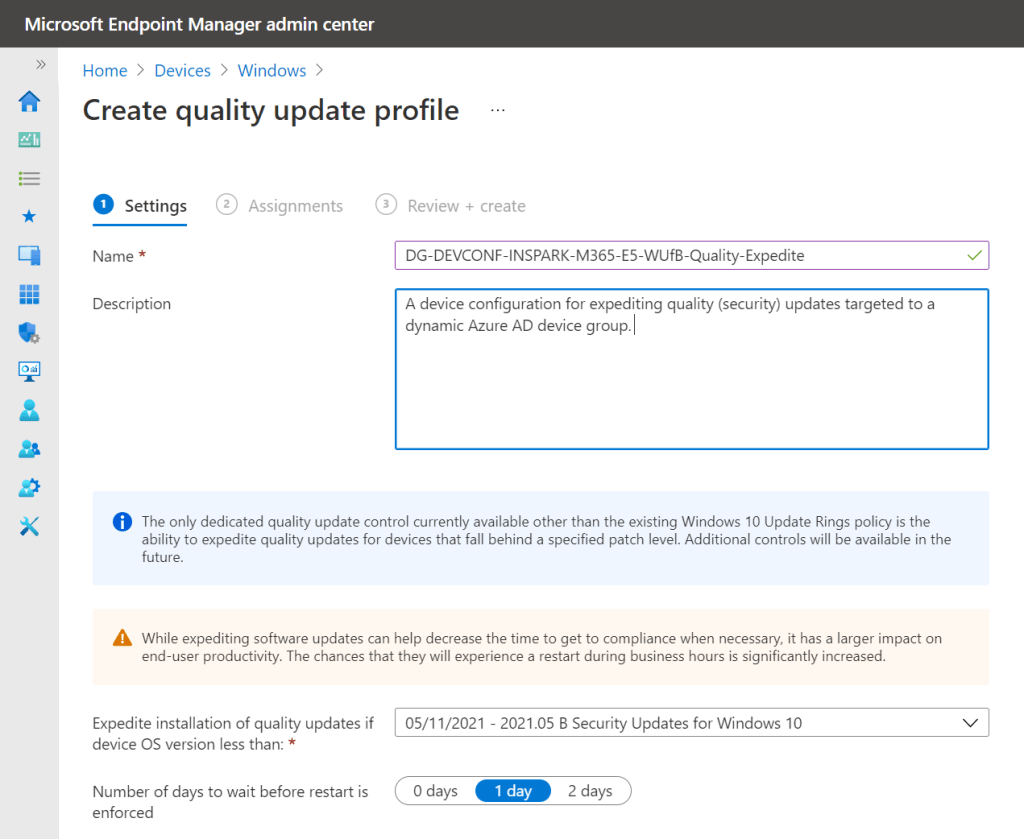Select the 1 day restart option

coord(512,791)
